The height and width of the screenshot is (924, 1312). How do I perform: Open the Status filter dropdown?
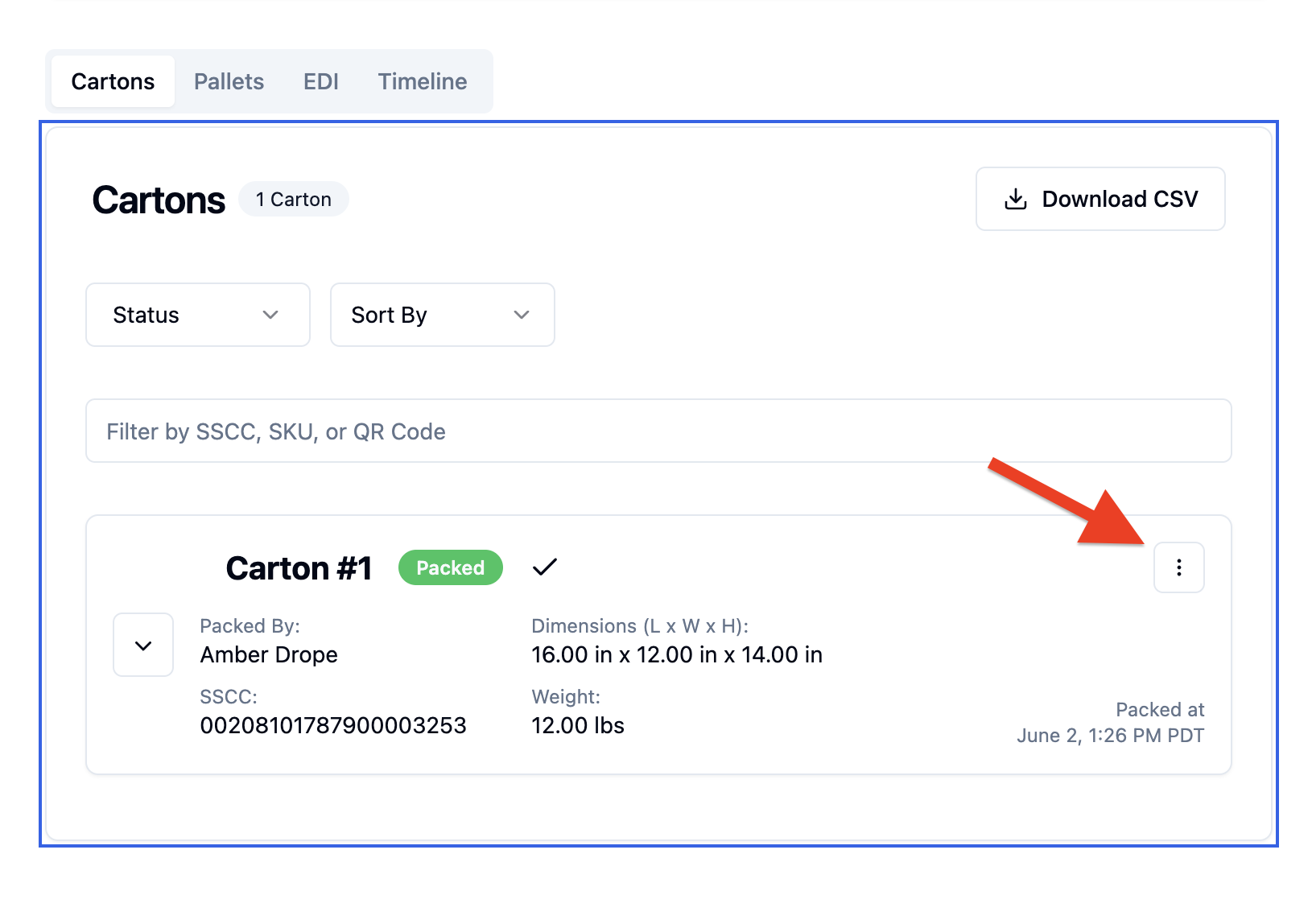coord(198,315)
